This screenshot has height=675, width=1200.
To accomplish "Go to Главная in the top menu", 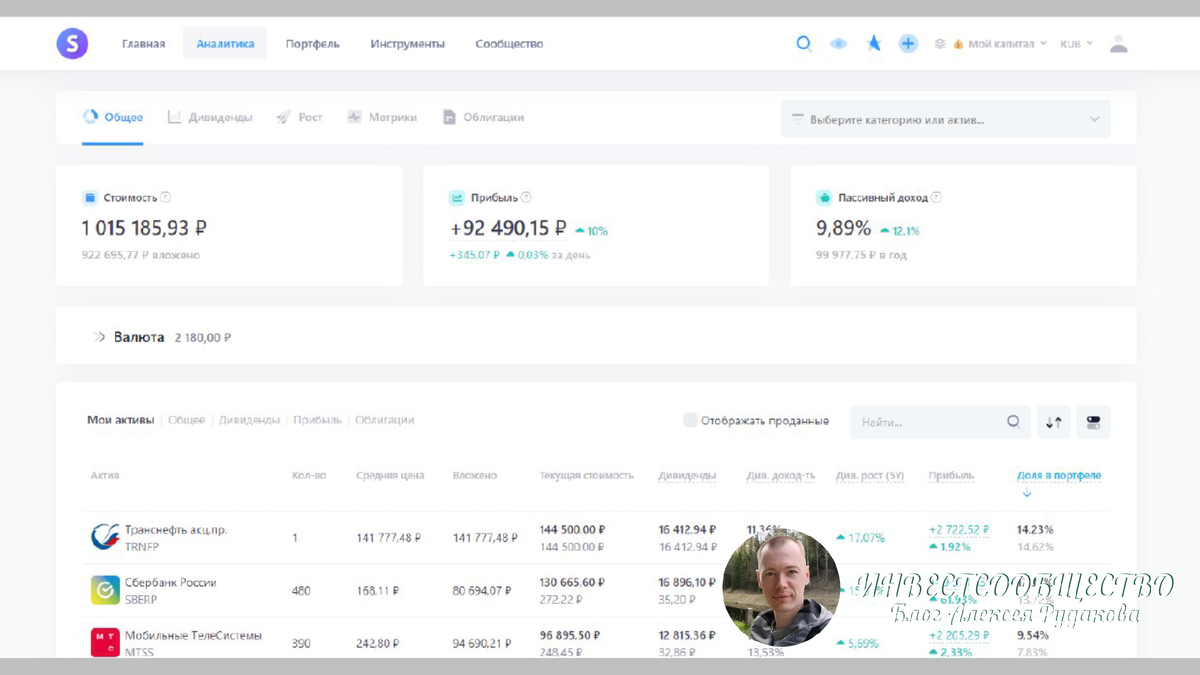I will [x=143, y=44].
